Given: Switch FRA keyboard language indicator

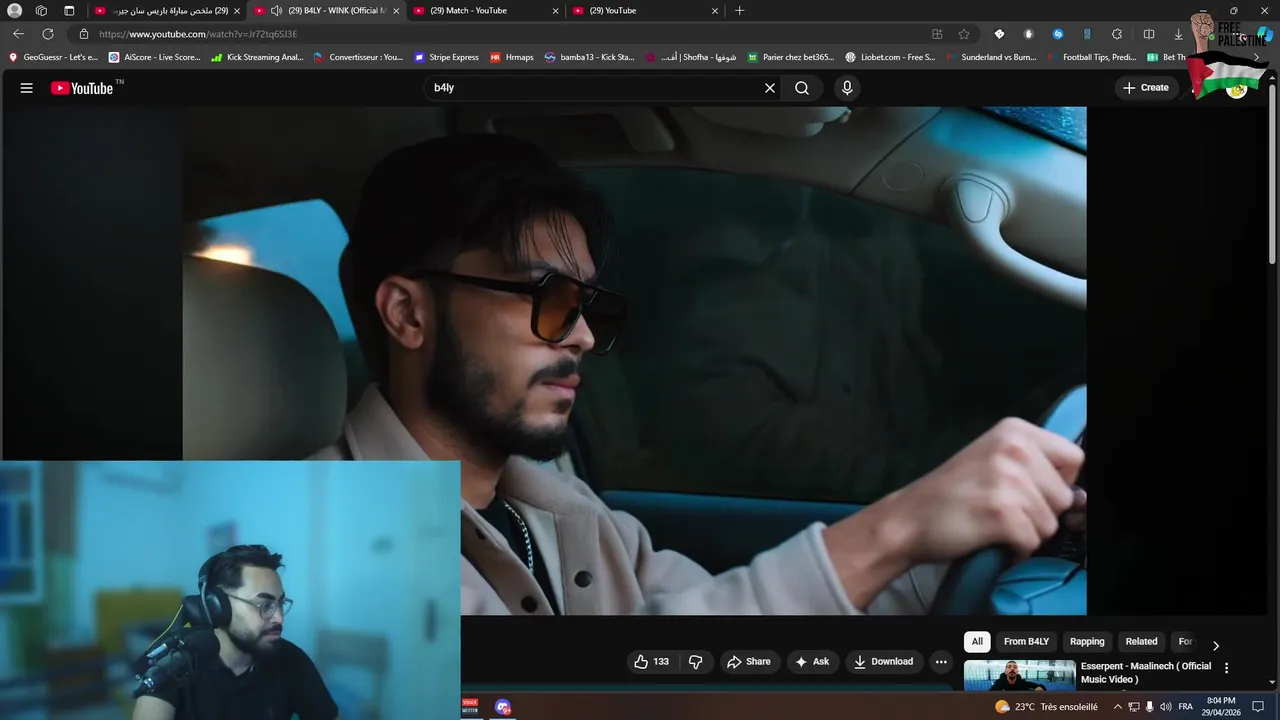Looking at the screenshot, I should [1185, 707].
